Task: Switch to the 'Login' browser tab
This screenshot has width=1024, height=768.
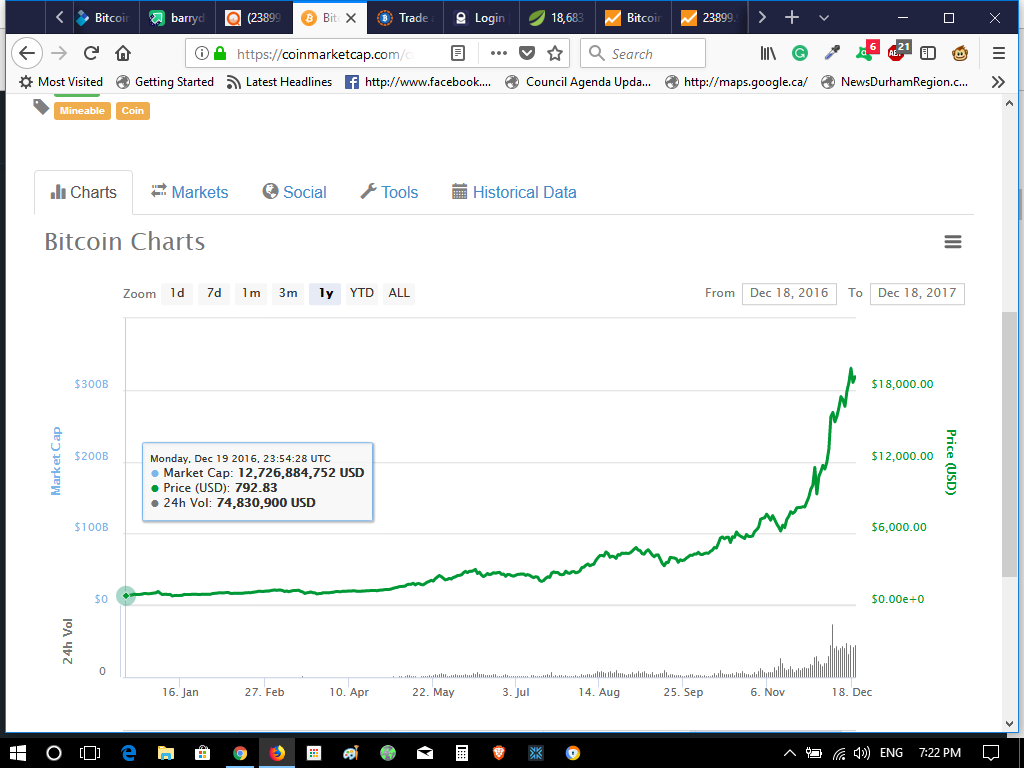Action: tap(482, 18)
